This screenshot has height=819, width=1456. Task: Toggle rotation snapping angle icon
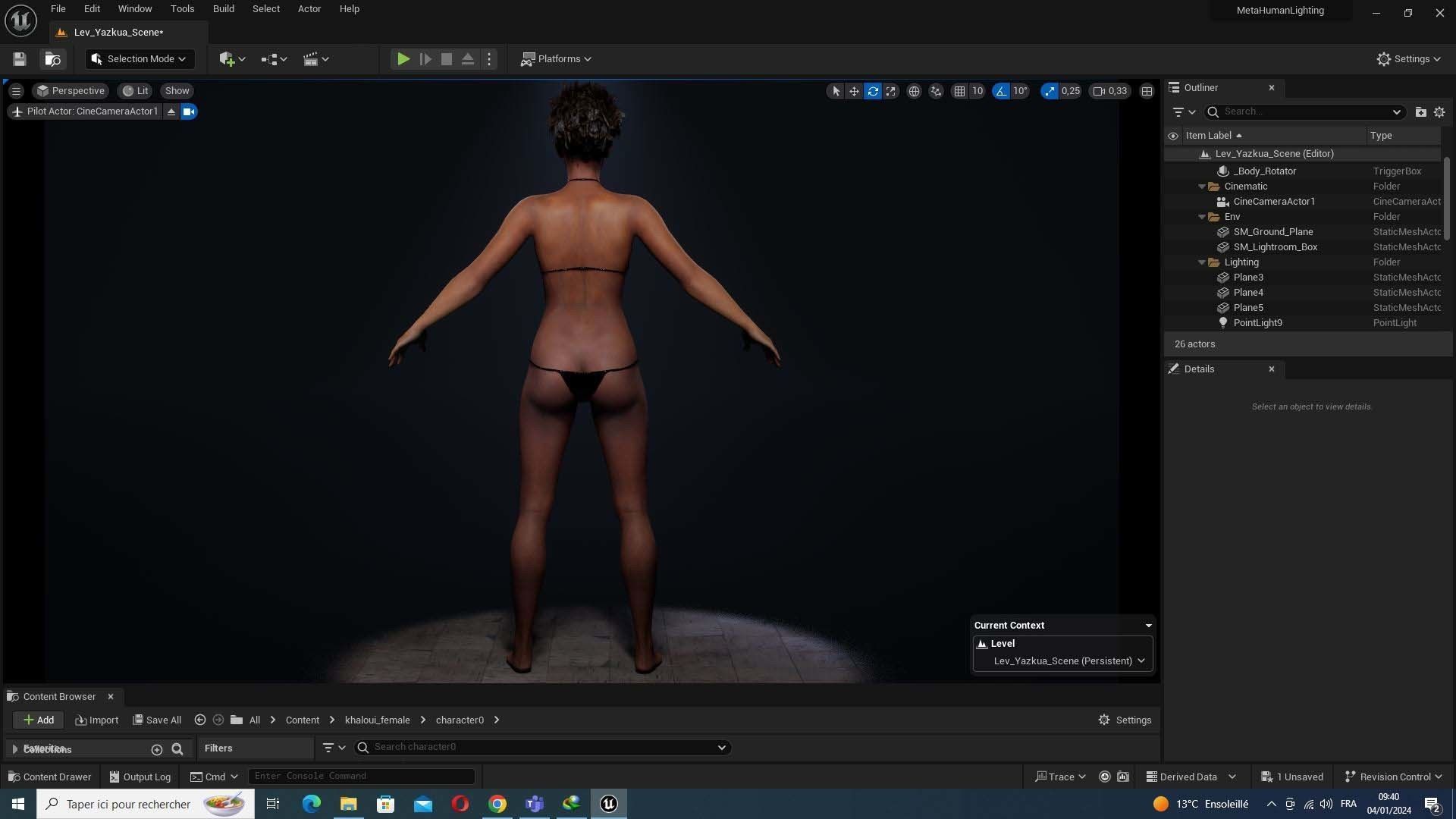[x=1001, y=91]
